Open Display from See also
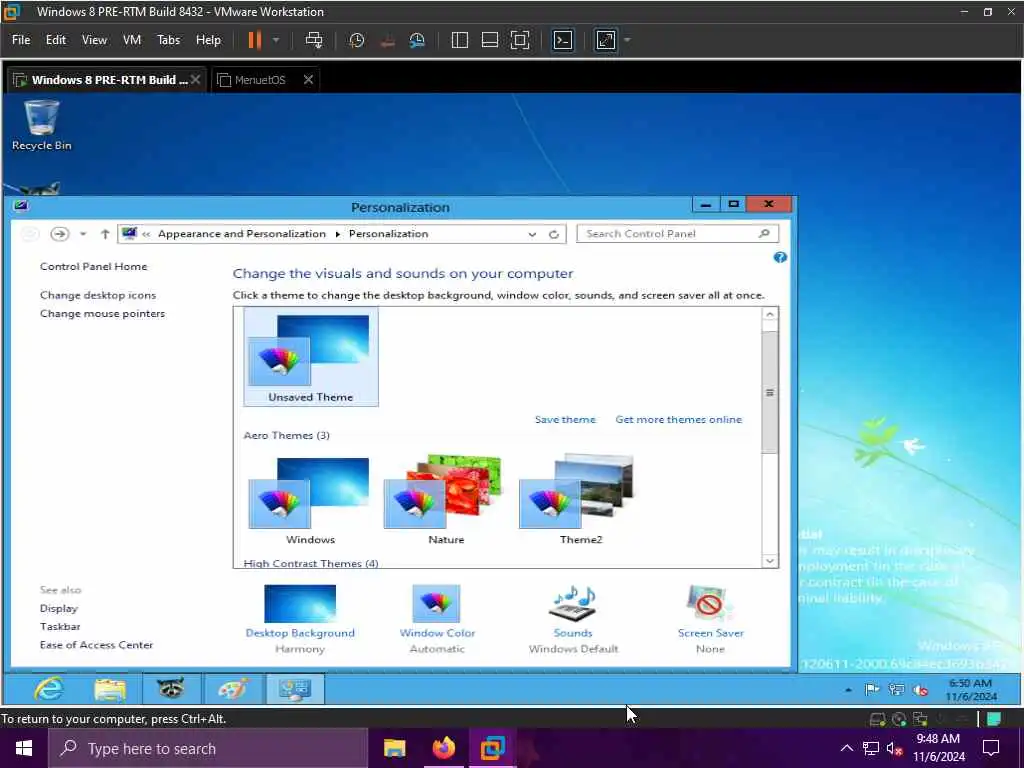Image resolution: width=1024 pixels, height=768 pixels. (x=59, y=608)
